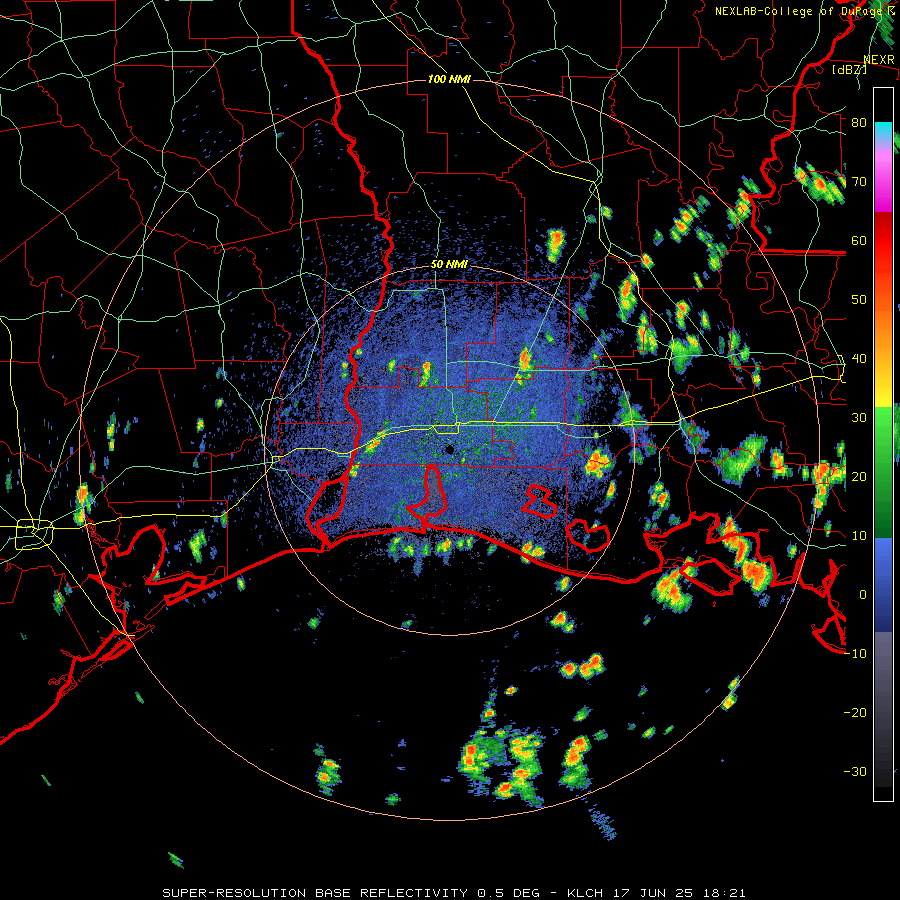Click the 70 value on the dBZ scale
The width and height of the screenshot is (900, 900).
coord(859,182)
